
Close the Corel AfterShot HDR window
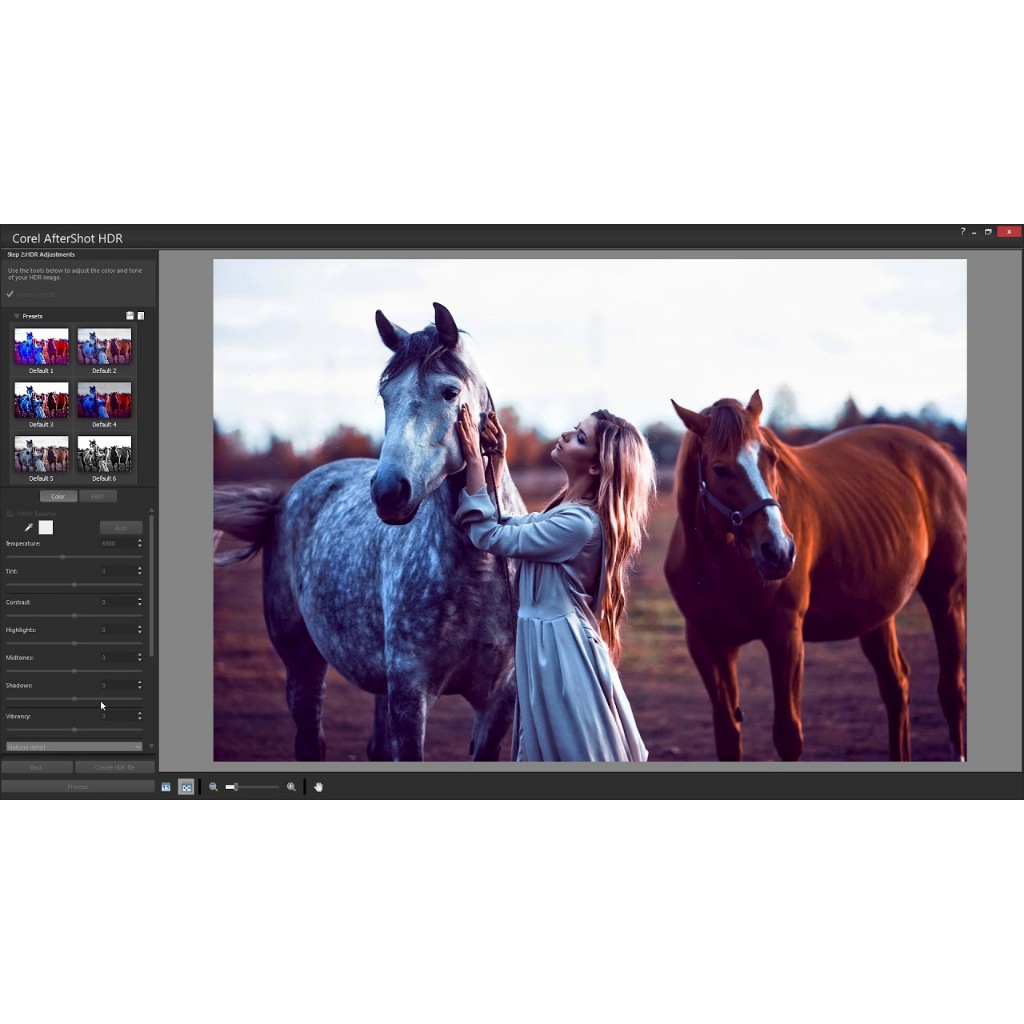(x=1009, y=232)
